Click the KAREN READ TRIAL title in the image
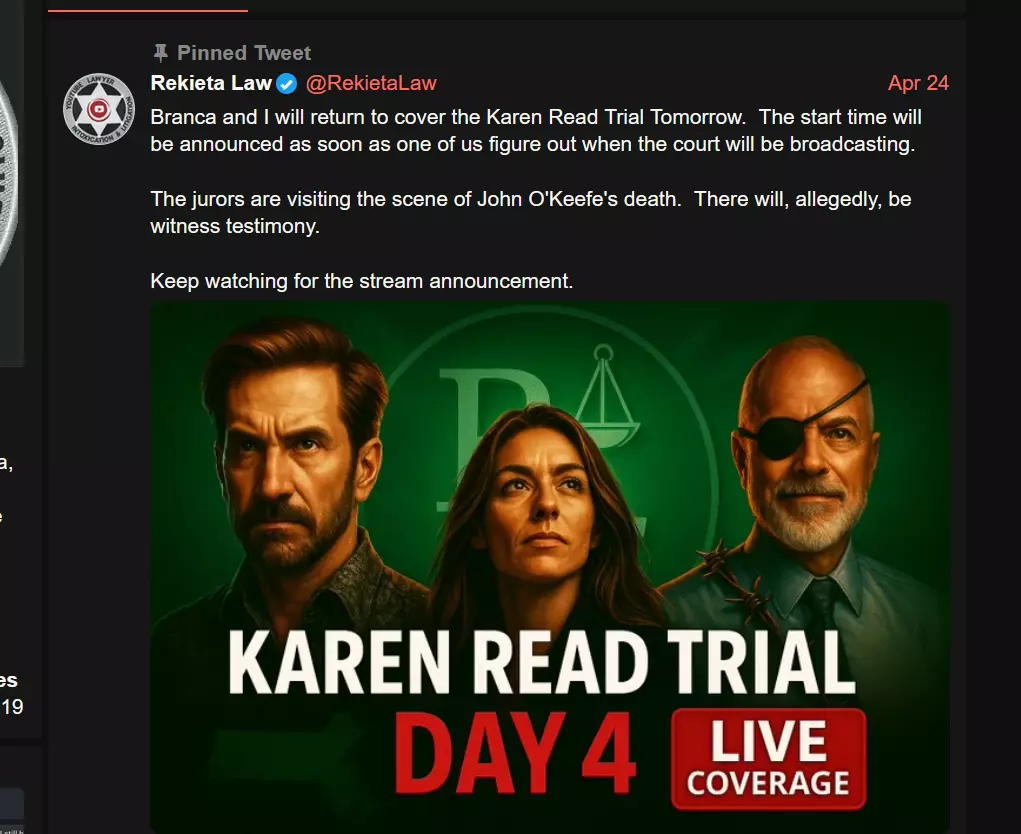This screenshot has height=834, width=1021. pos(542,663)
